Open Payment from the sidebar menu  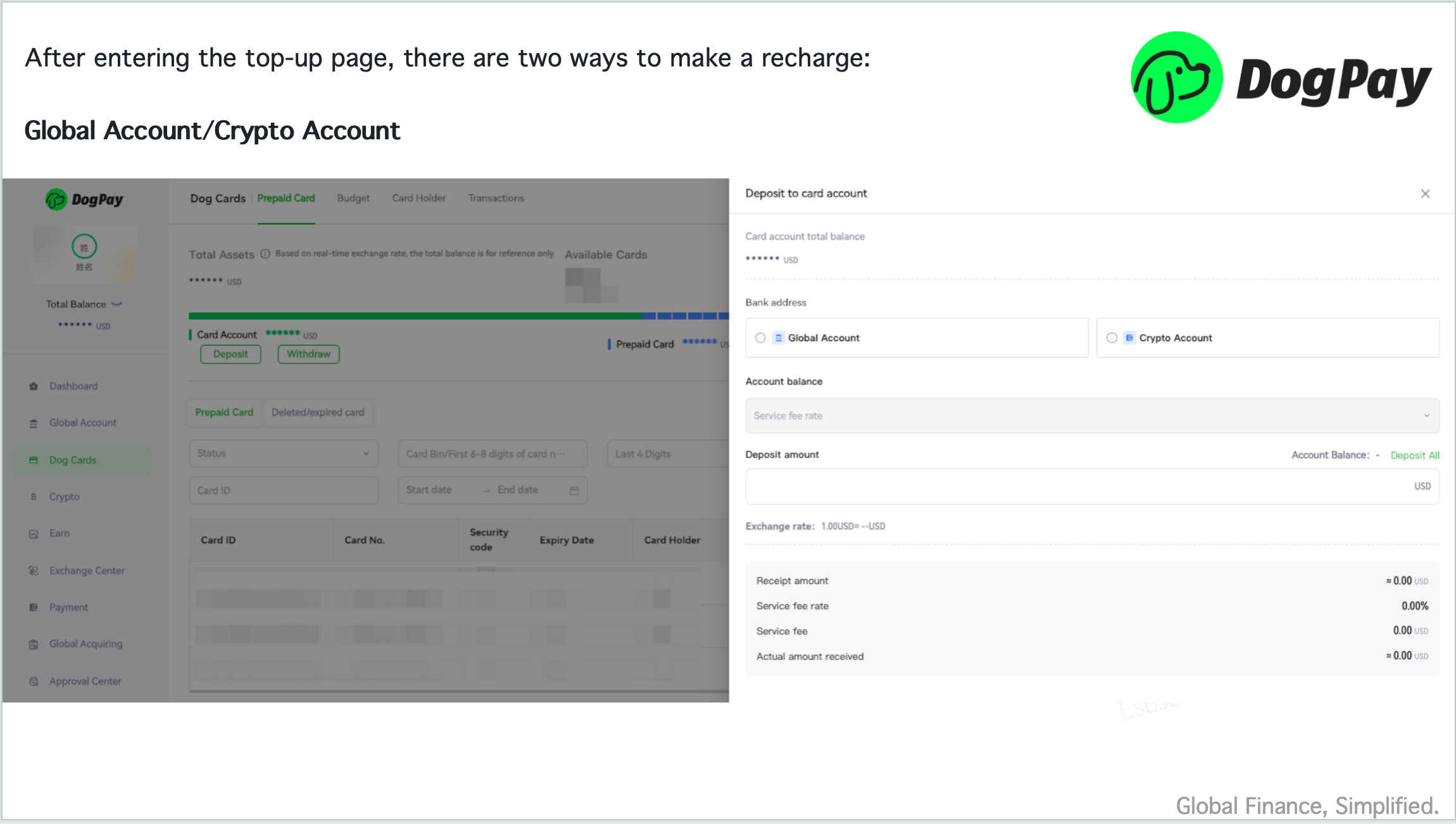[69, 608]
